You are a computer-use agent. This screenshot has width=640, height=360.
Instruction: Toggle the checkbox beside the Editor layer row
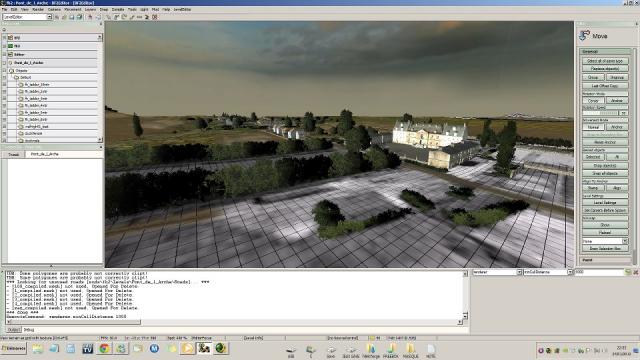click(x=4, y=54)
